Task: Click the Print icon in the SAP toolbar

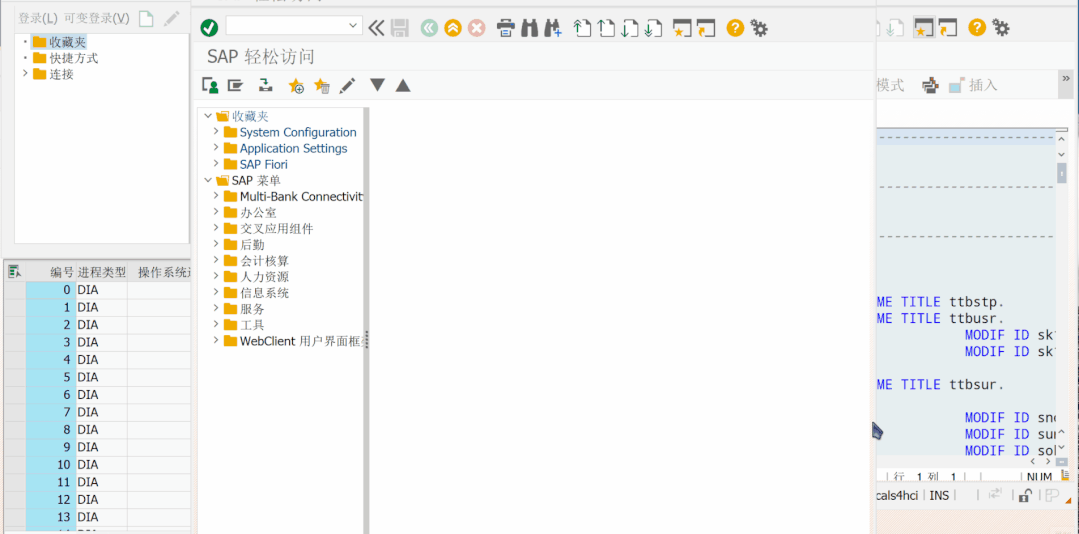Action: [506, 28]
